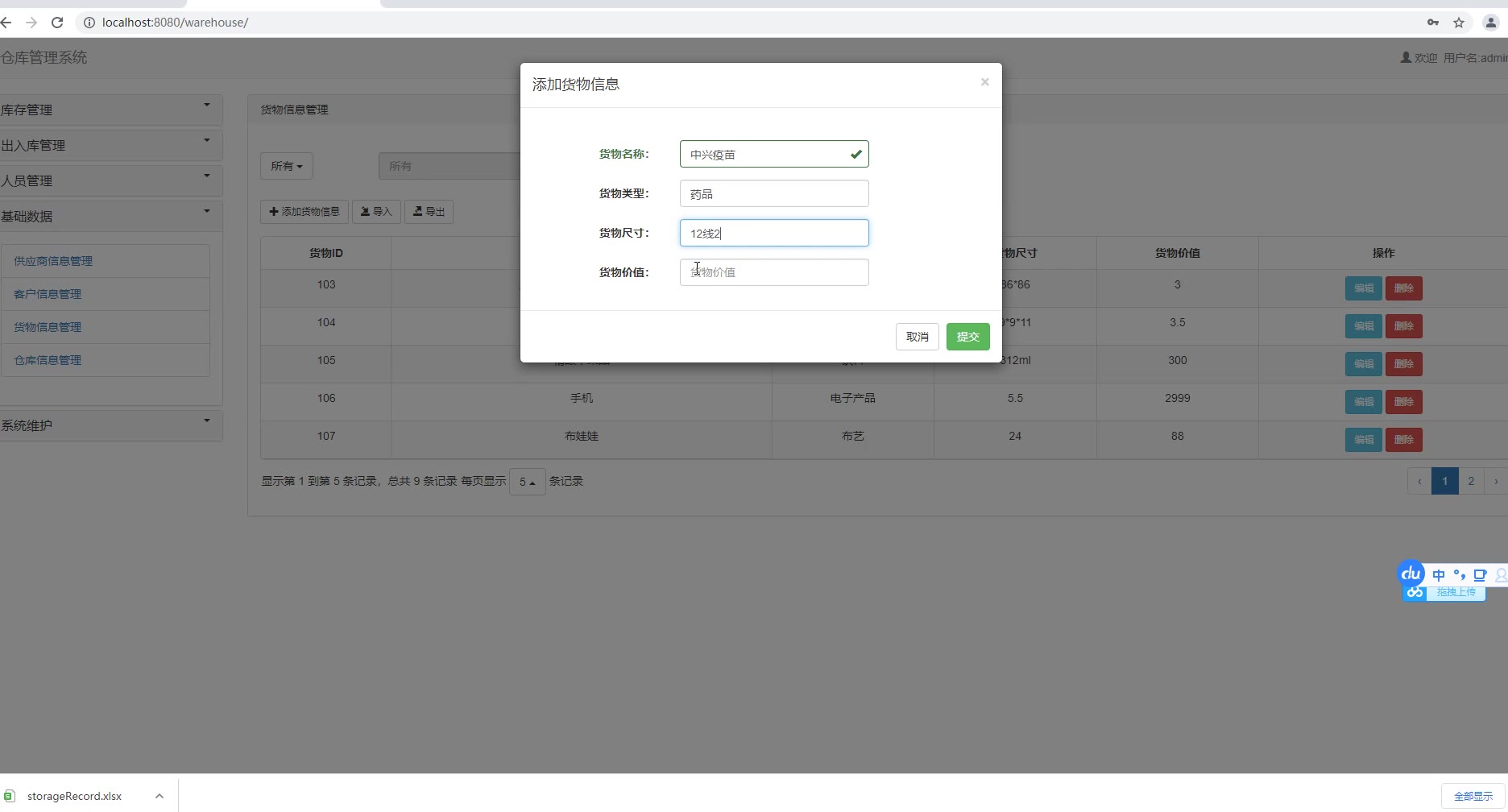Go to page 2 of records
Image resolution: width=1508 pixels, height=812 pixels.
(x=1471, y=481)
